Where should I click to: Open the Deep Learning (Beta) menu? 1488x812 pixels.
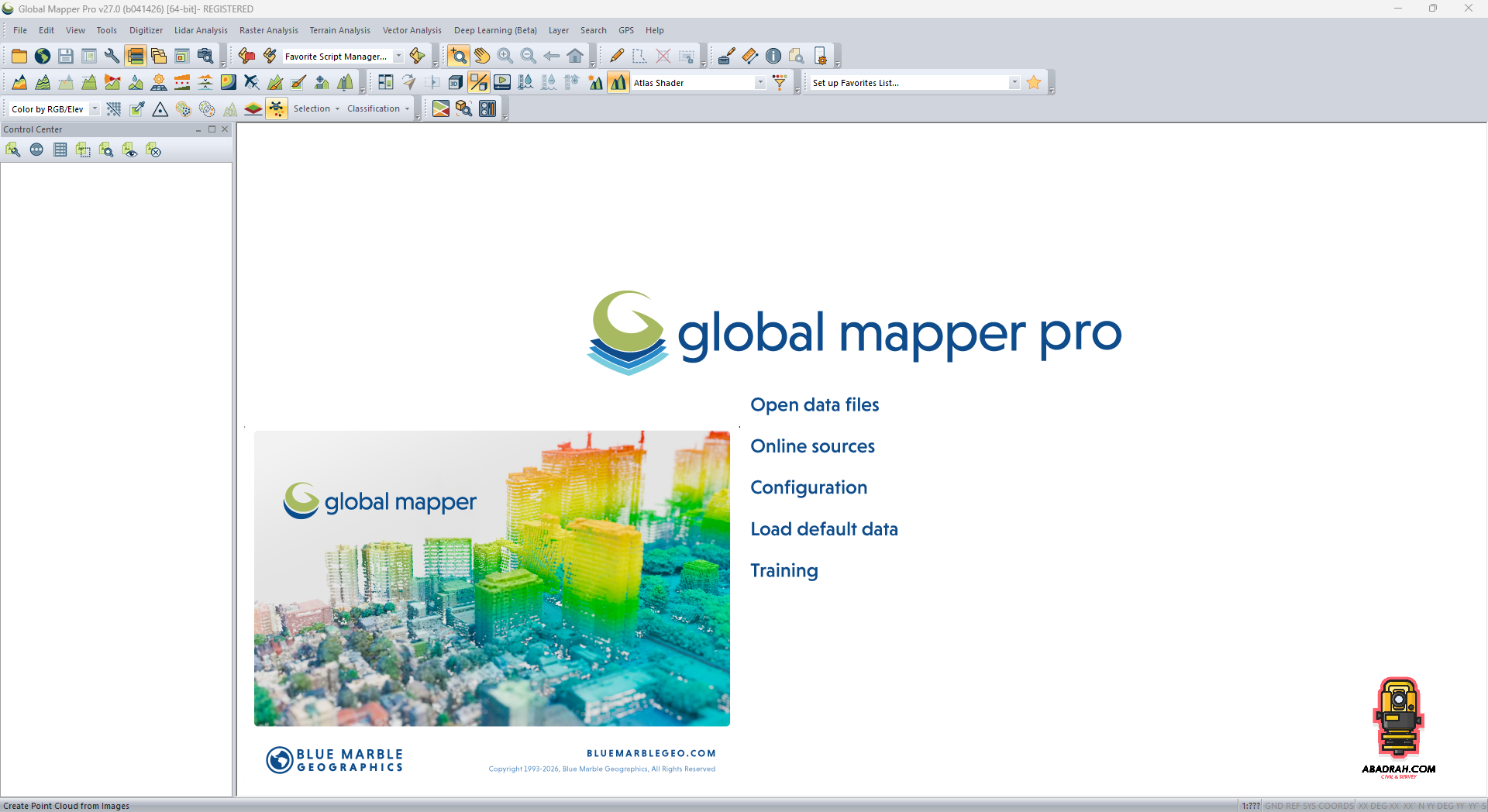(495, 30)
